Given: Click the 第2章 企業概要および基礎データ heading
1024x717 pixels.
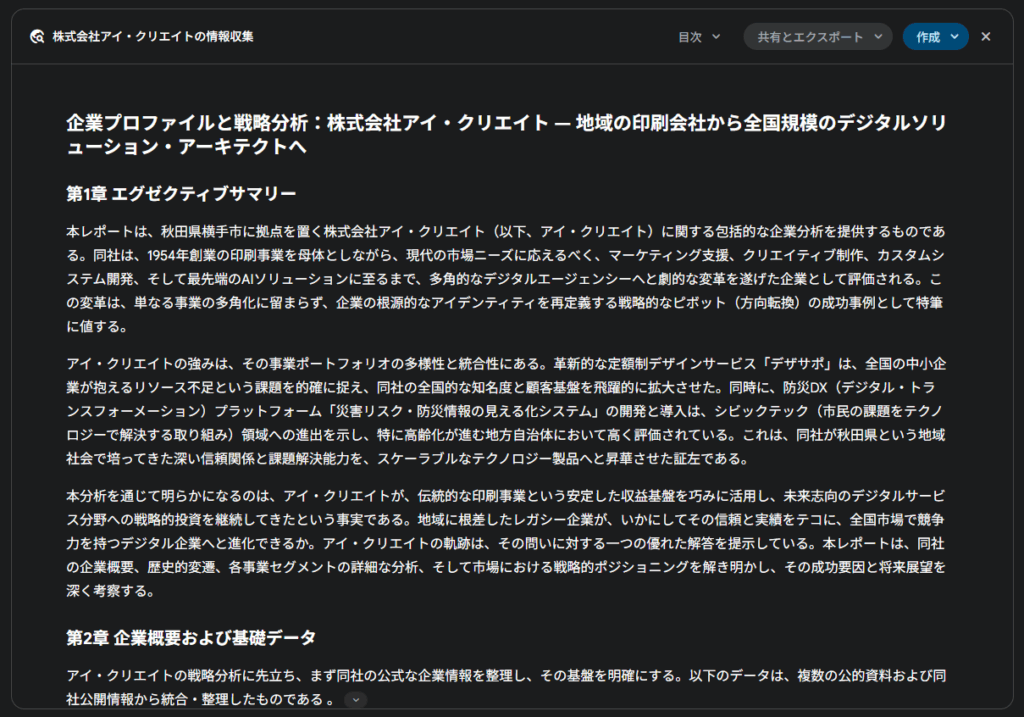Looking at the screenshot, I should click(191, 637).
